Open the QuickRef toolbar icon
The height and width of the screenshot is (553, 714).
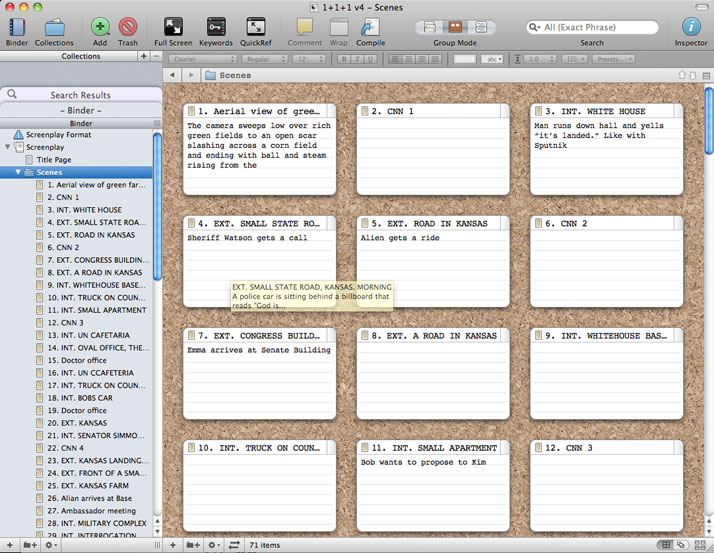(x=256, y=27)
